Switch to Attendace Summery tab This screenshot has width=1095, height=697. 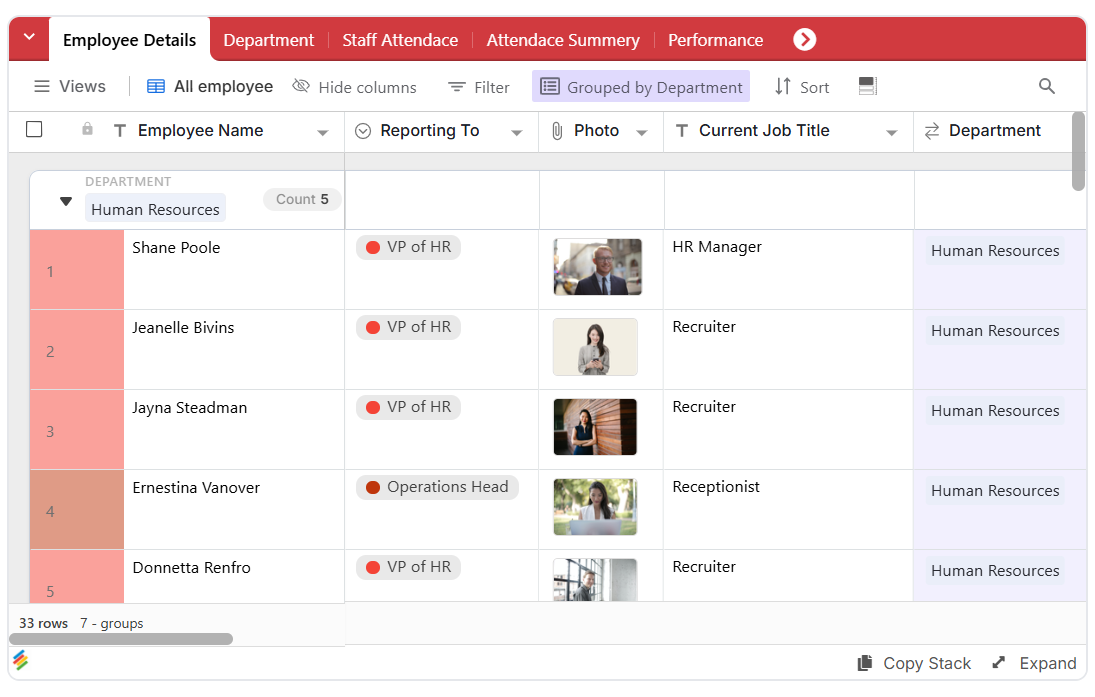coord(563,40)
